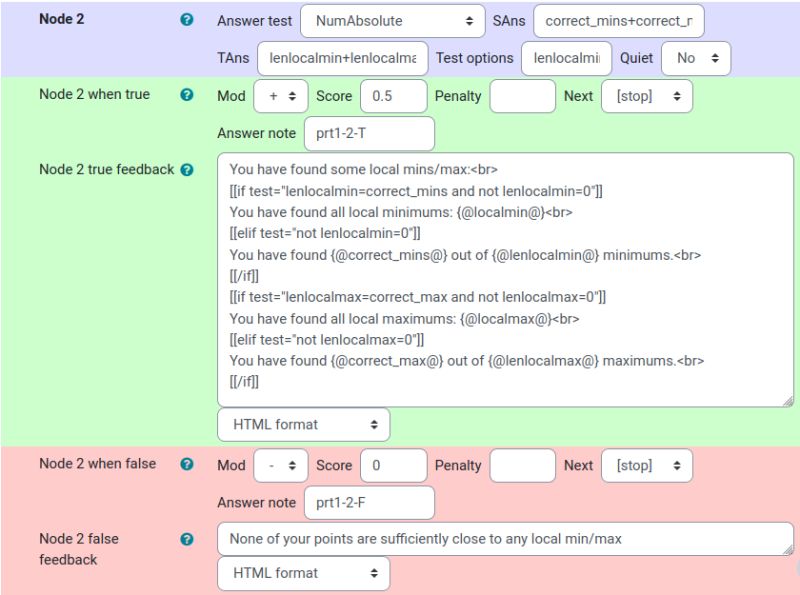Viewport: 800px width, 595px height.
Task: Open help icon for Node 2
Action: (187, 19)
